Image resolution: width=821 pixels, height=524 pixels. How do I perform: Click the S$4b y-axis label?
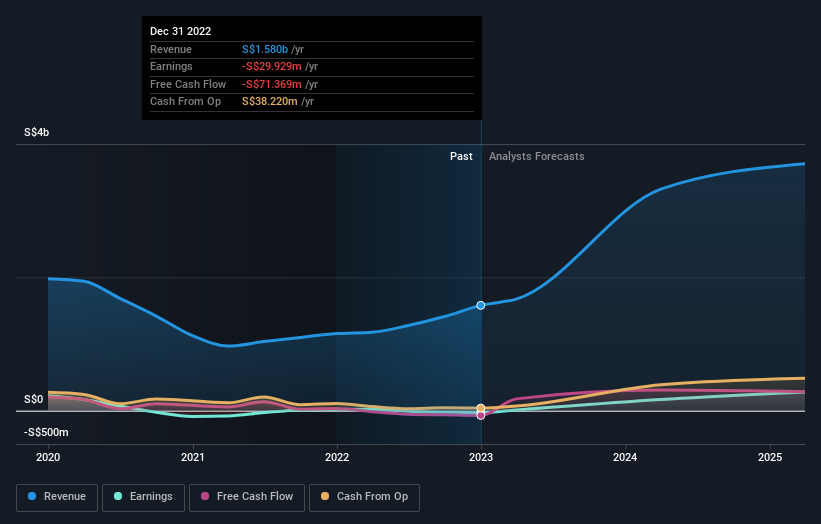point(37,132)
